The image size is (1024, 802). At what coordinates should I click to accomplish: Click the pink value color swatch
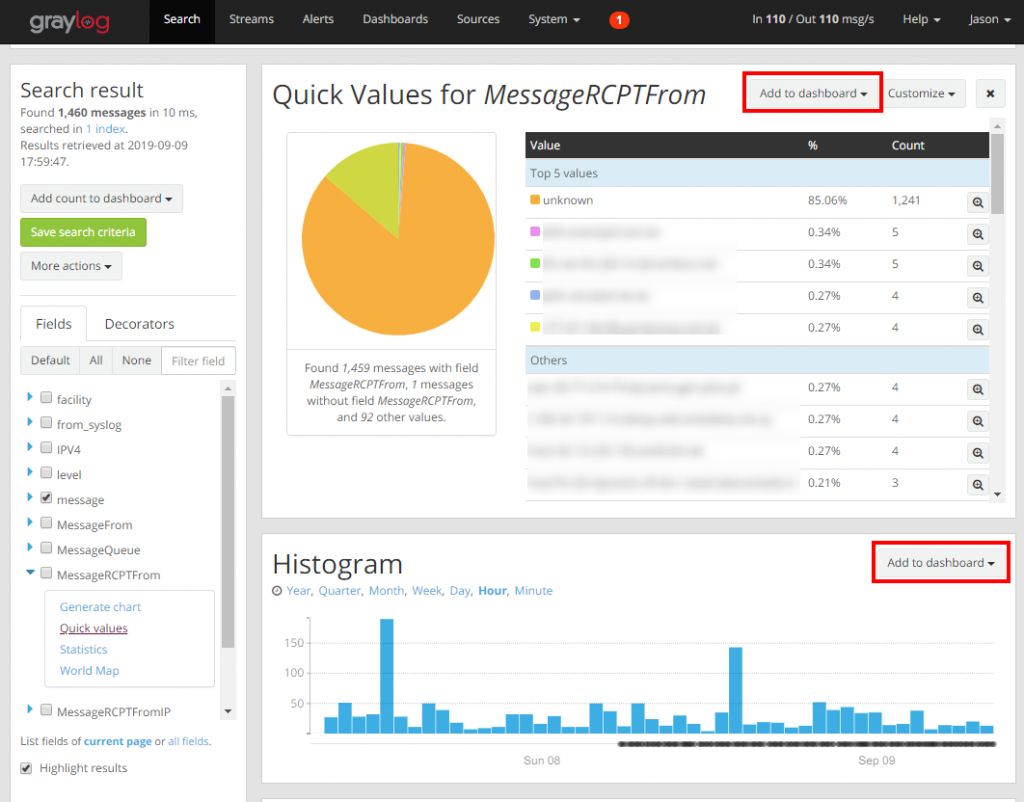click(x=535, y=231)
